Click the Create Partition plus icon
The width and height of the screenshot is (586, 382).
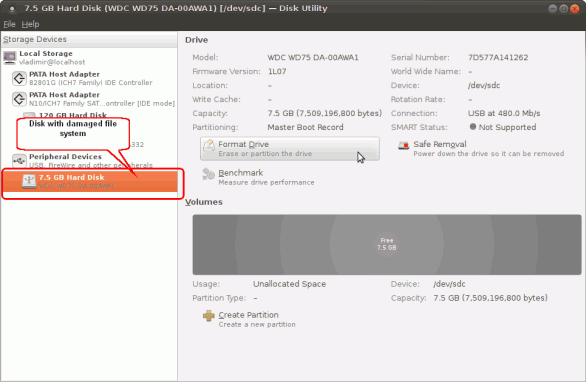click(x=209, y=316)
